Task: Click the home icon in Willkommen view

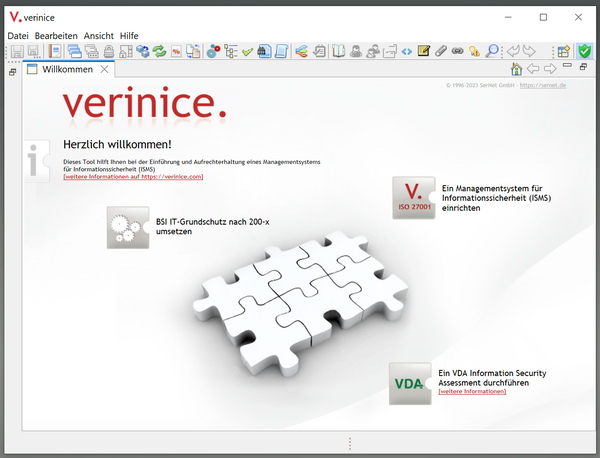Action: [x=516, y=69]
